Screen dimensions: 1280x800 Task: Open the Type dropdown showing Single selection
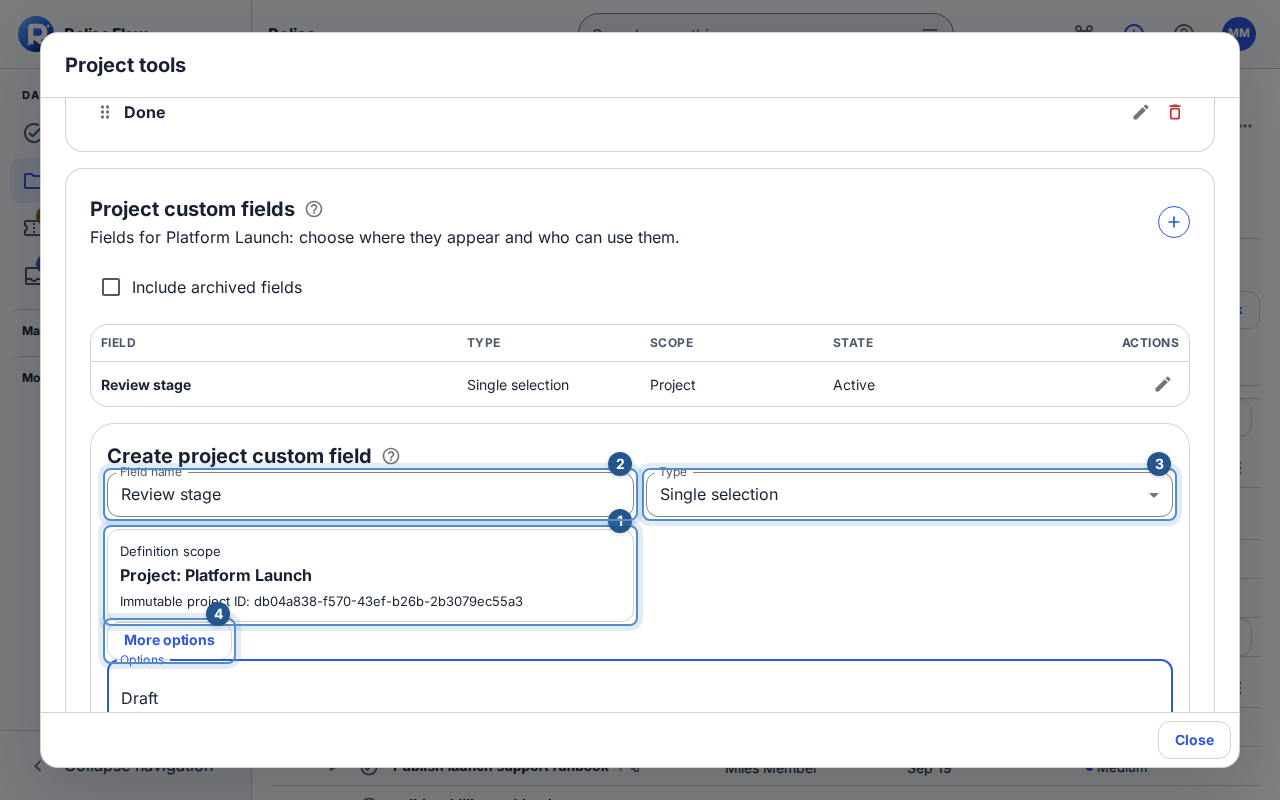909,494
